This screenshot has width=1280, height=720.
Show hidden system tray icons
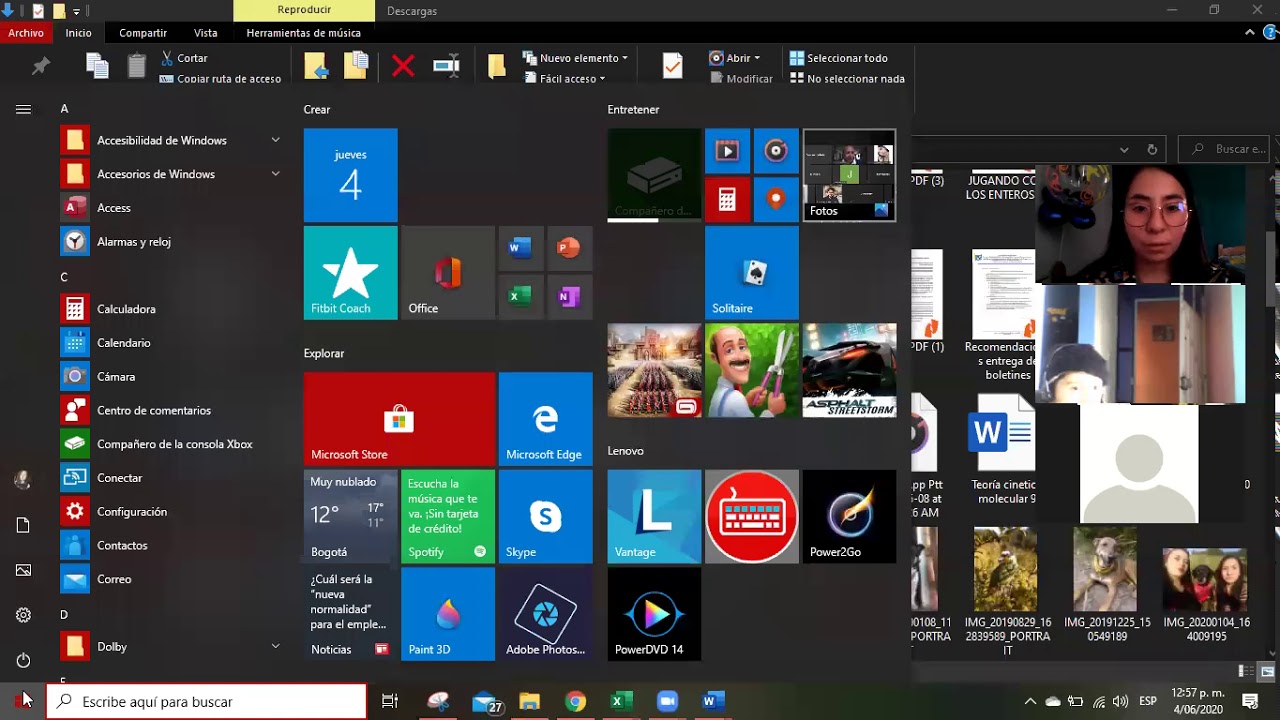pos(1030,702)
